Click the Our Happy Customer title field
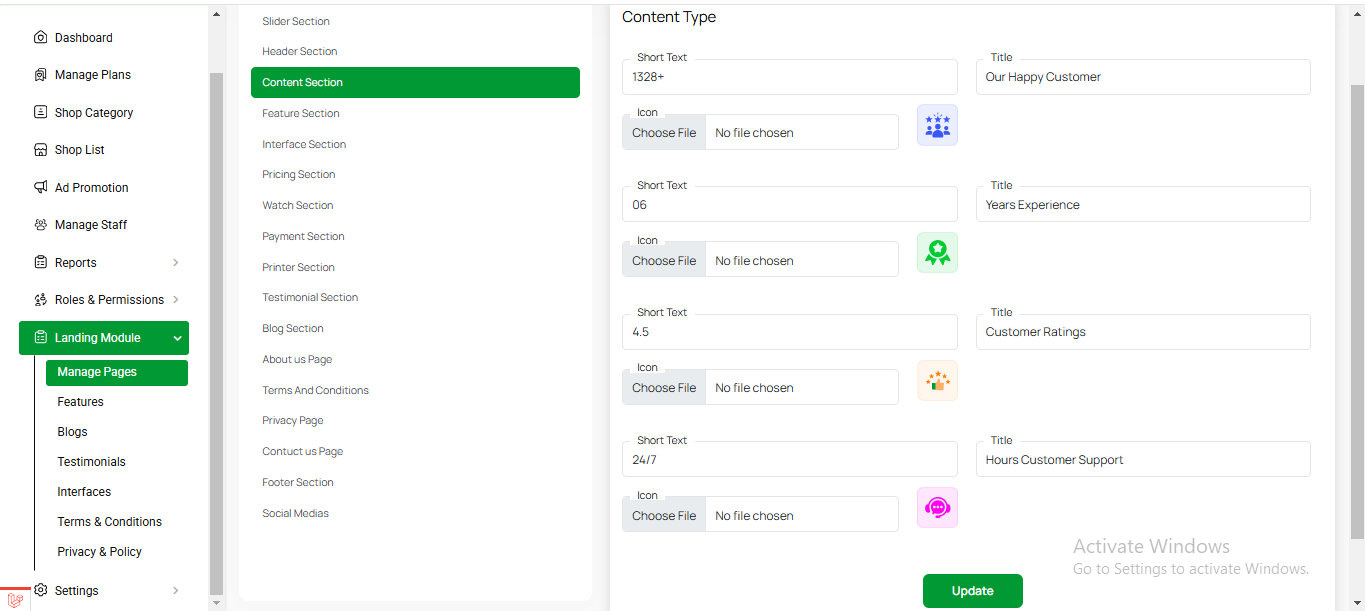 [x=1142, y=77]
